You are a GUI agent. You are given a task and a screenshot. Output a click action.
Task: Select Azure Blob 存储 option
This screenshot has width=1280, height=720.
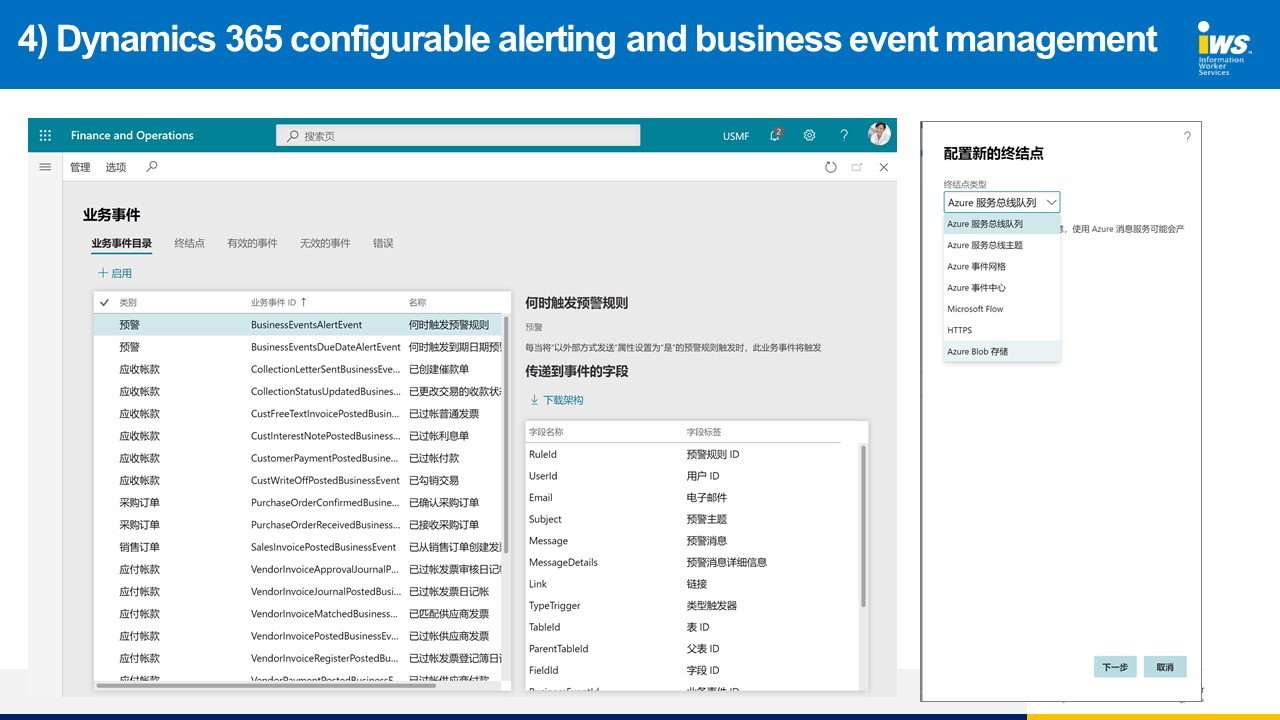1001,351
